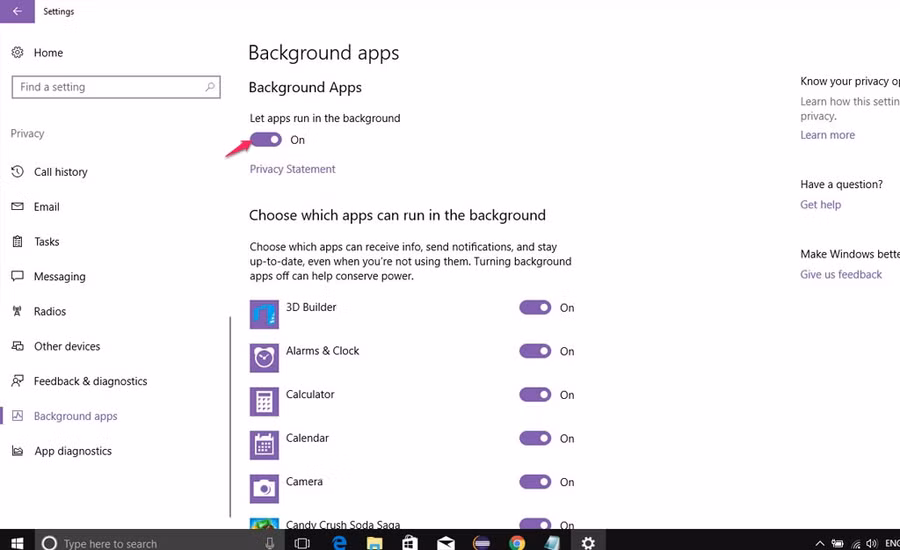Click the Calculator app icon
This screenshot has height=550, width=900.
pyautogui.click(x=264, y=401)
